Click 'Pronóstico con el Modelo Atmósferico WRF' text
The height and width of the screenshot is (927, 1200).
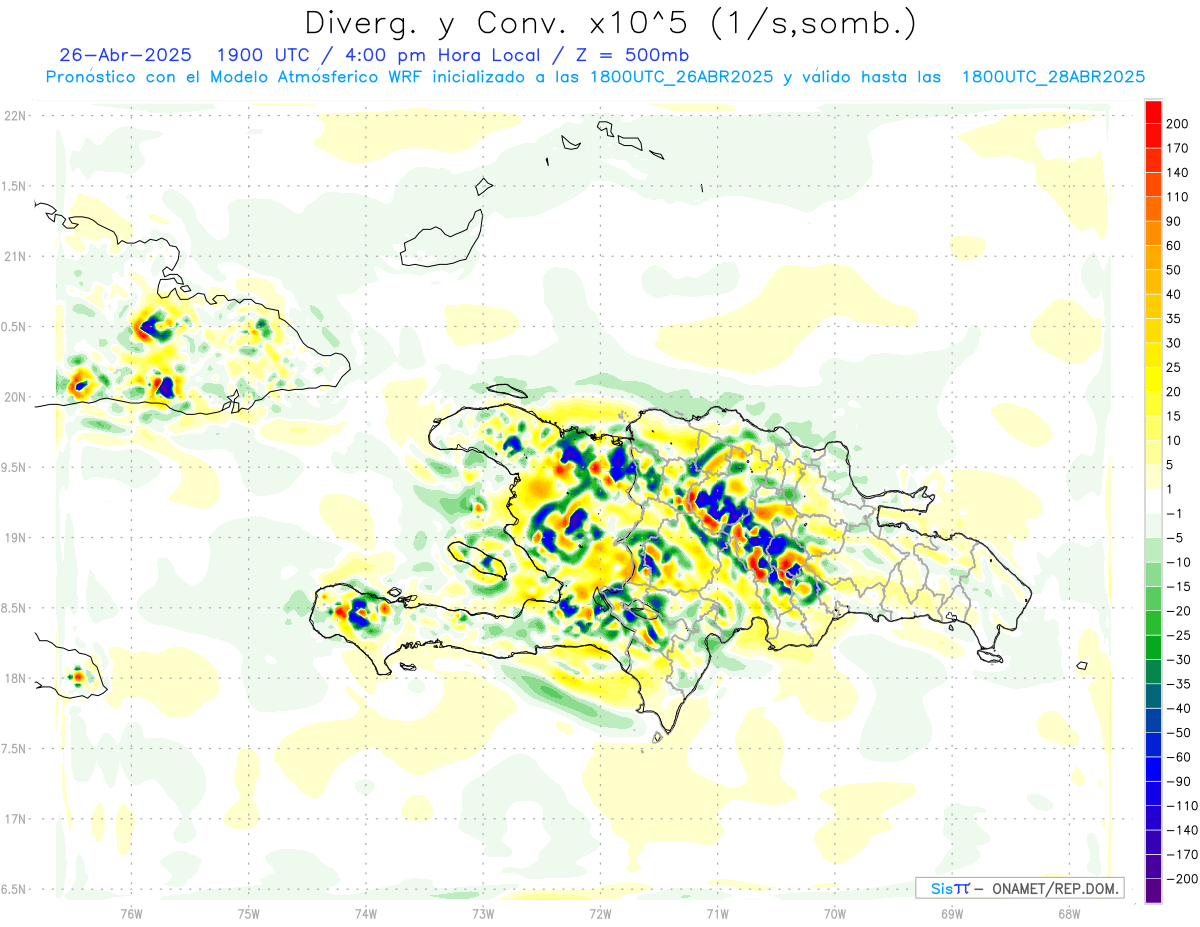pyautogui.click(x=232, y=77)
